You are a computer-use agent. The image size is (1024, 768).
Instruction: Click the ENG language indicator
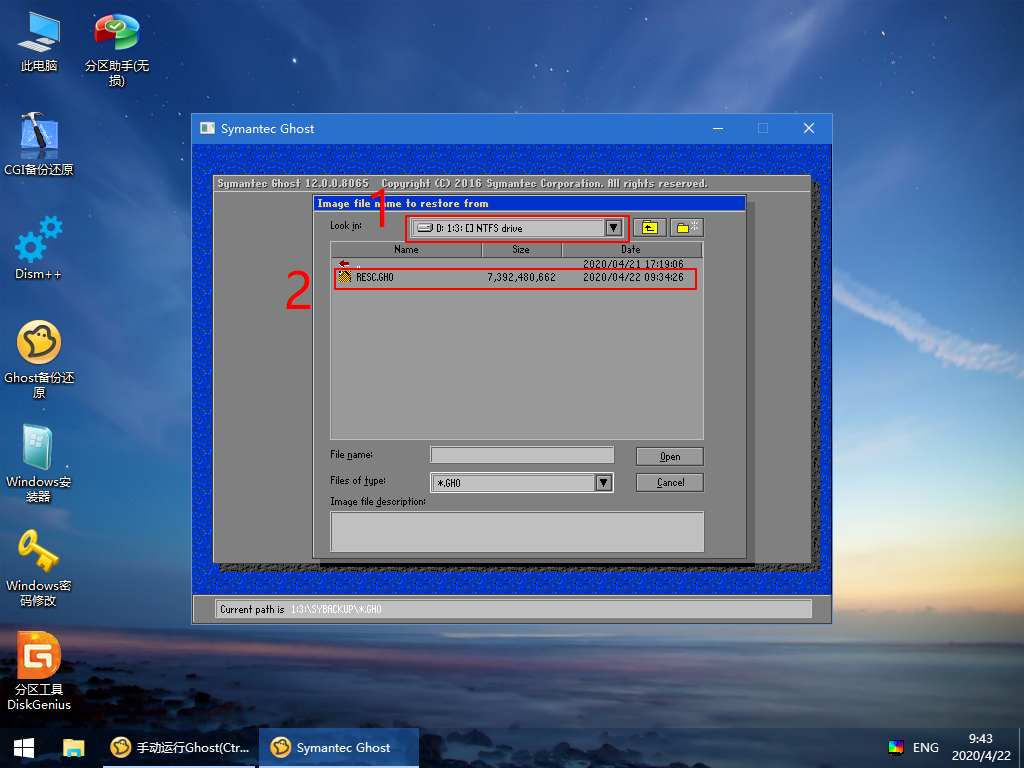coord(925,748)
